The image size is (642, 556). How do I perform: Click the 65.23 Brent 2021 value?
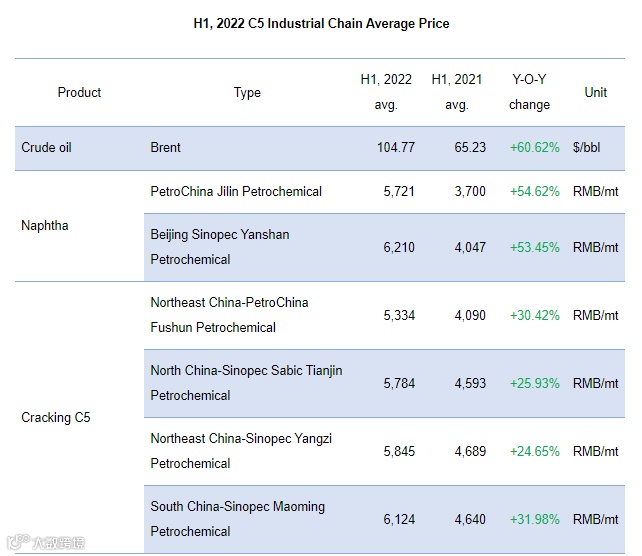[x=470, y=147]
